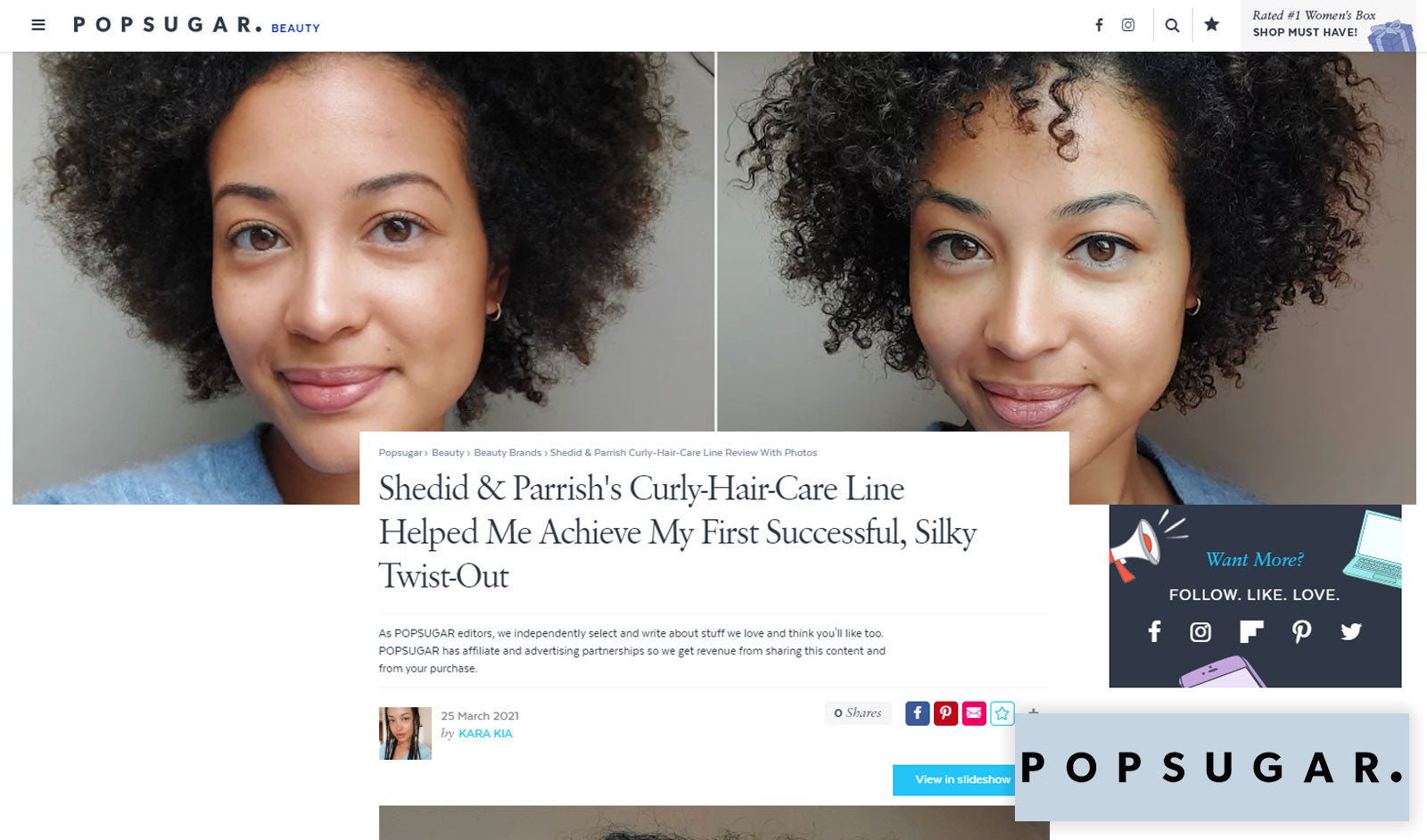Click the star favorites icon in header

click(x=1211, y=24)
